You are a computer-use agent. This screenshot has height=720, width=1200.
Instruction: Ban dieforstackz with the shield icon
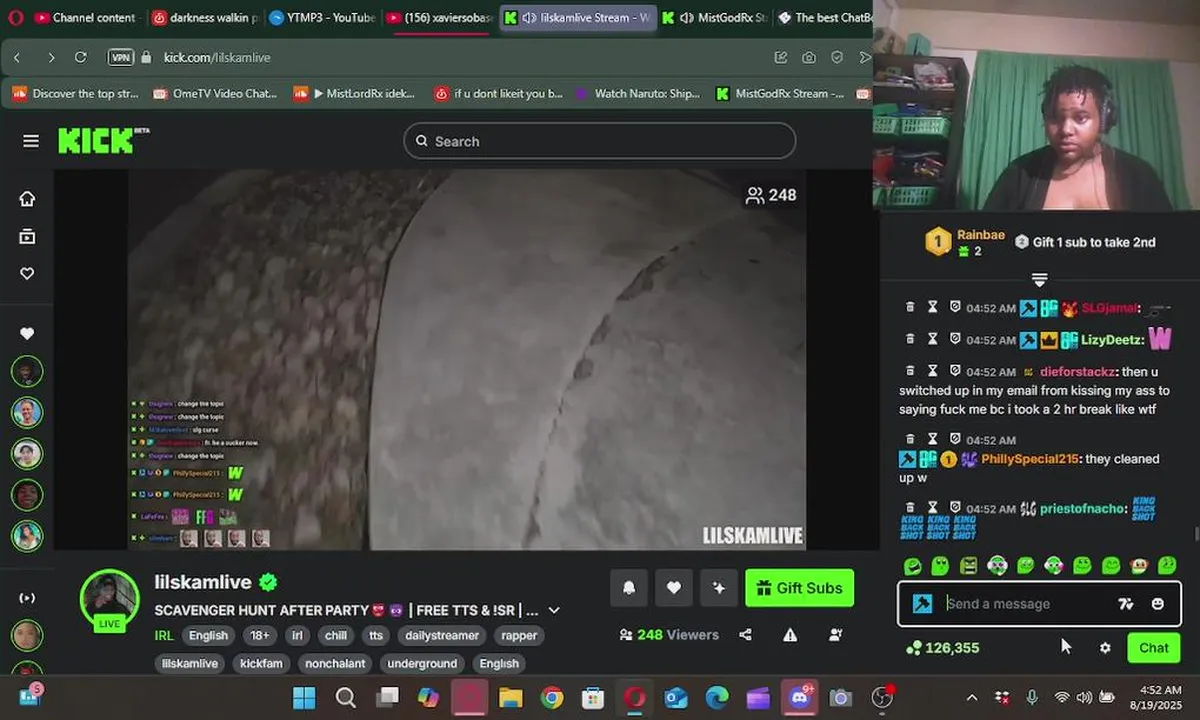coord(955,371)
